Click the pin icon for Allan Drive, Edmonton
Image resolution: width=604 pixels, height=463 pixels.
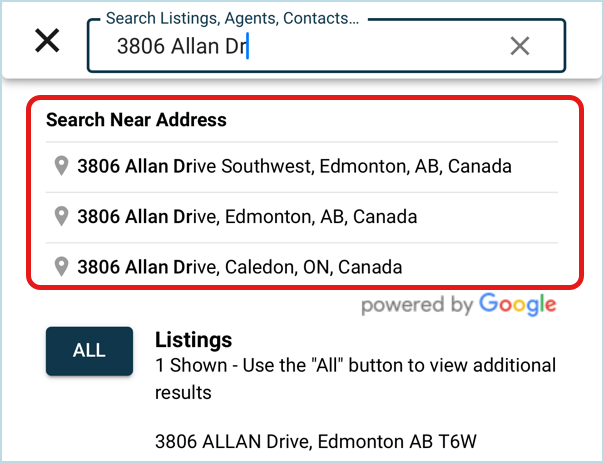[61, 216]
